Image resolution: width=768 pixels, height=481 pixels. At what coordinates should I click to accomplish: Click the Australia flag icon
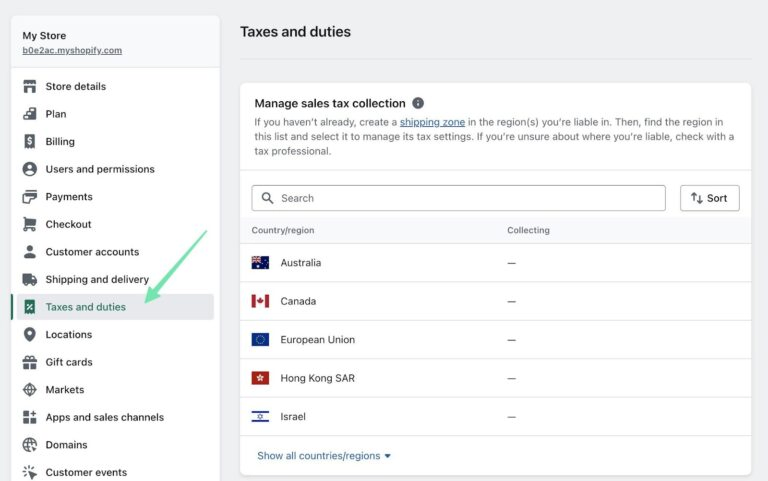260,263
